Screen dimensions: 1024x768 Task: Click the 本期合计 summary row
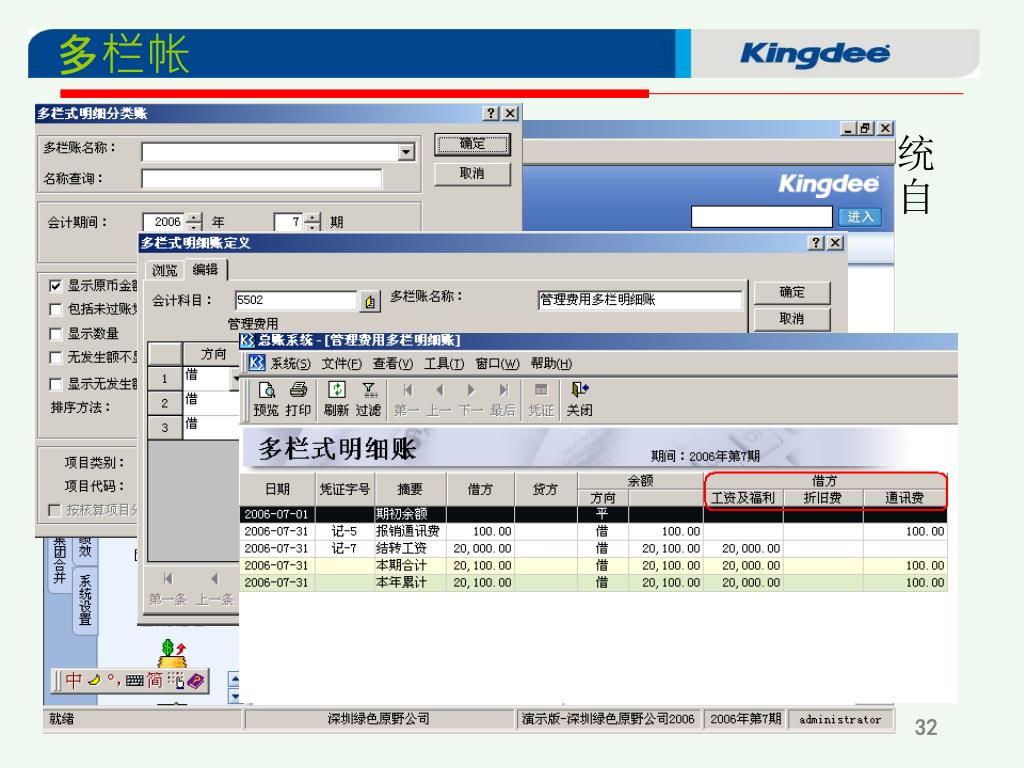point(593,566)
